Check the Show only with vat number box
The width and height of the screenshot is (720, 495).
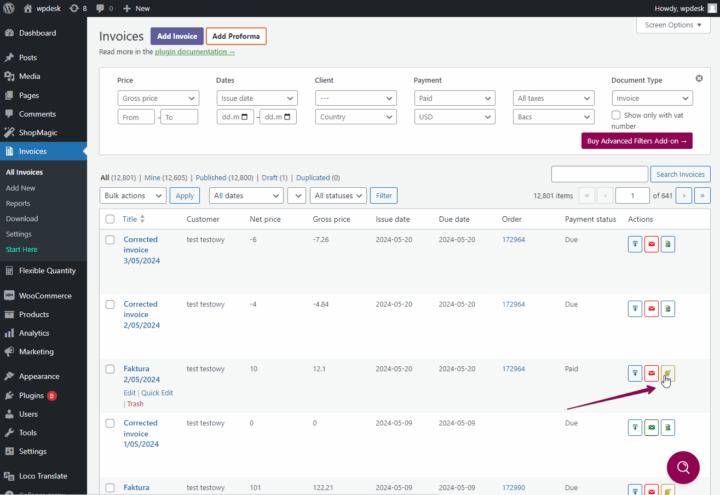pos(617,116)
